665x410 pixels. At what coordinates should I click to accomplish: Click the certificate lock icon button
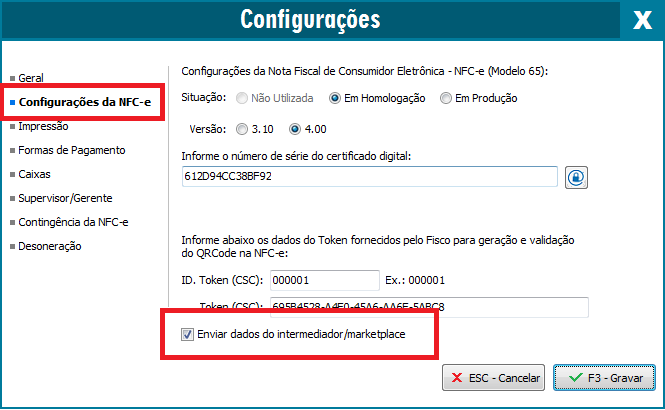[x=576, y=177]
